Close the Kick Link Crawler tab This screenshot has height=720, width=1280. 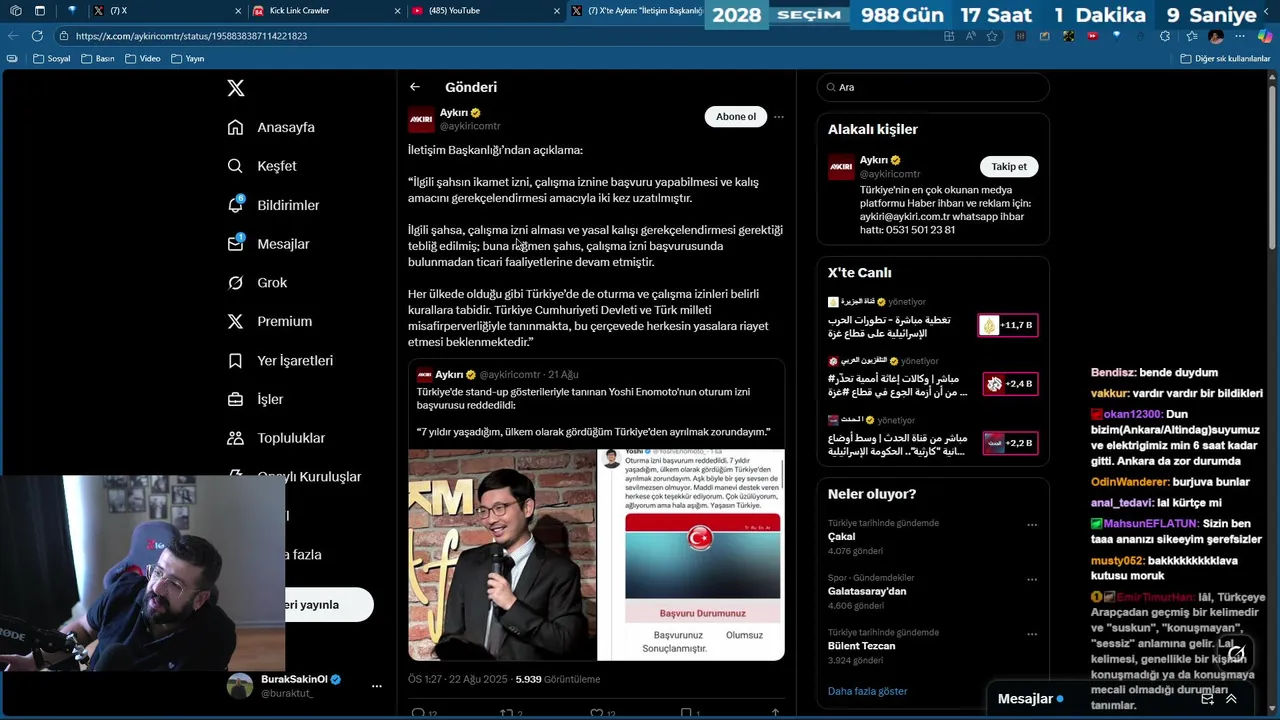pos(397,11)
